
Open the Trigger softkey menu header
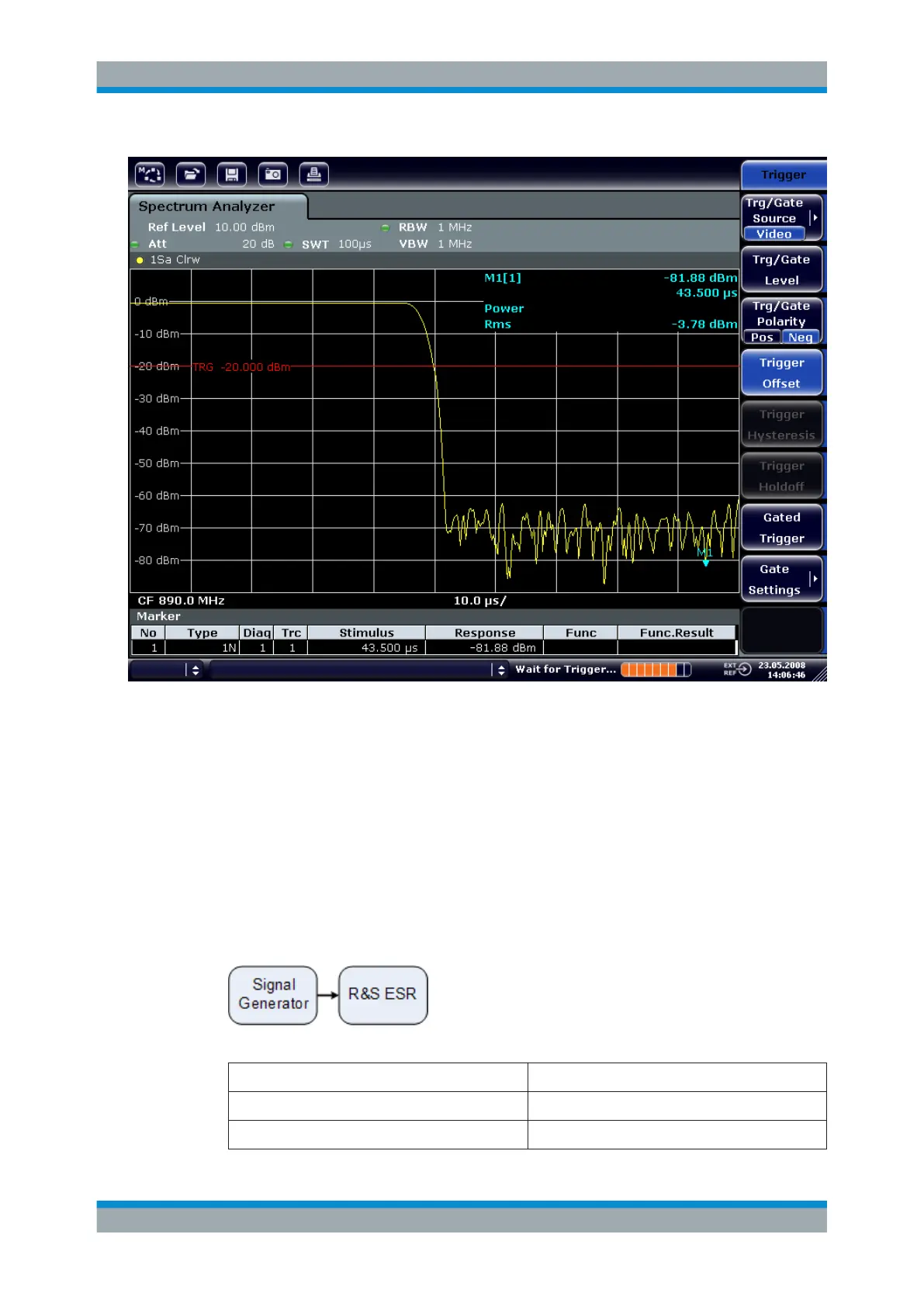[783, 175]
